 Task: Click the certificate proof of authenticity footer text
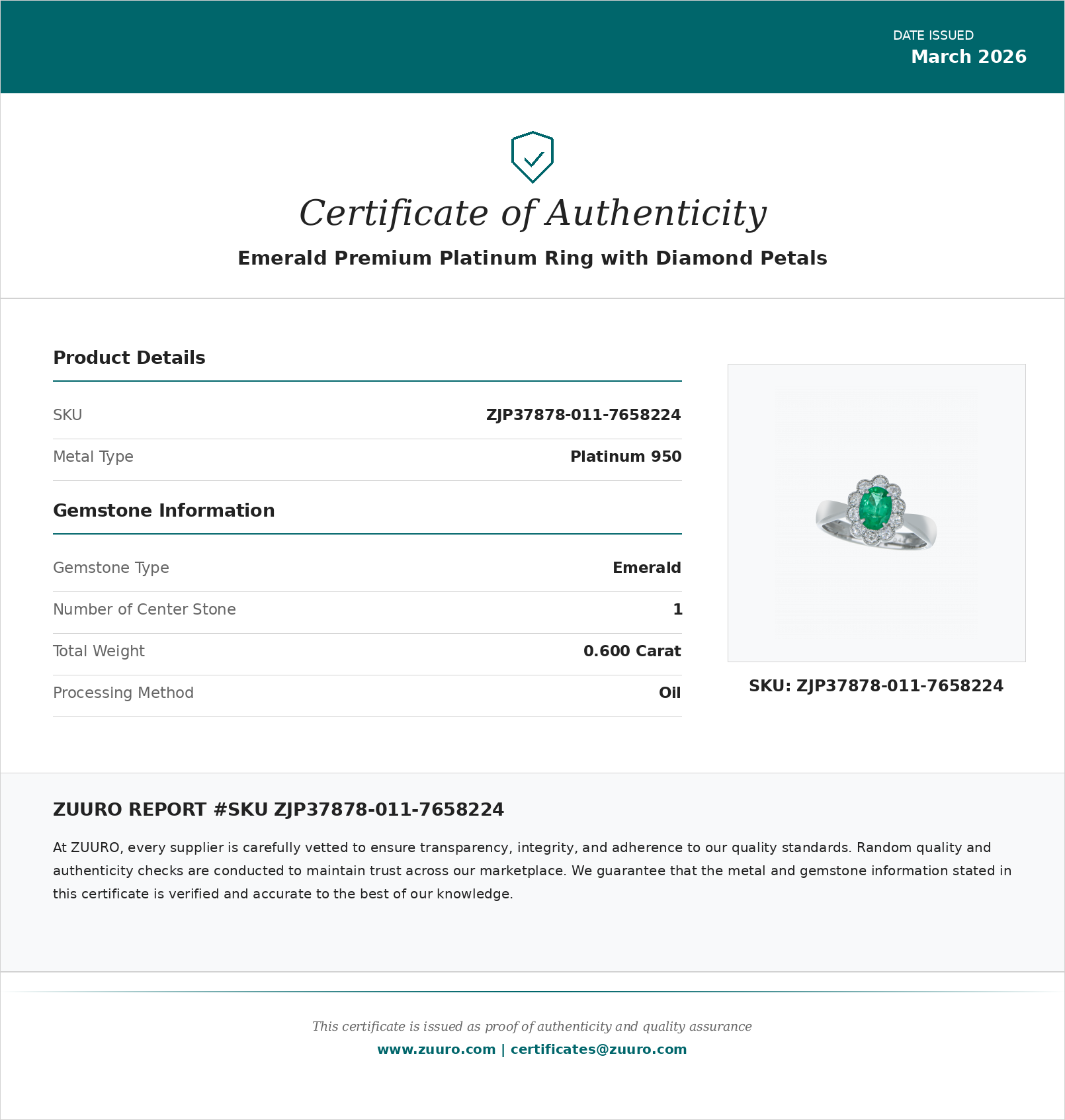coord(532,1026)
